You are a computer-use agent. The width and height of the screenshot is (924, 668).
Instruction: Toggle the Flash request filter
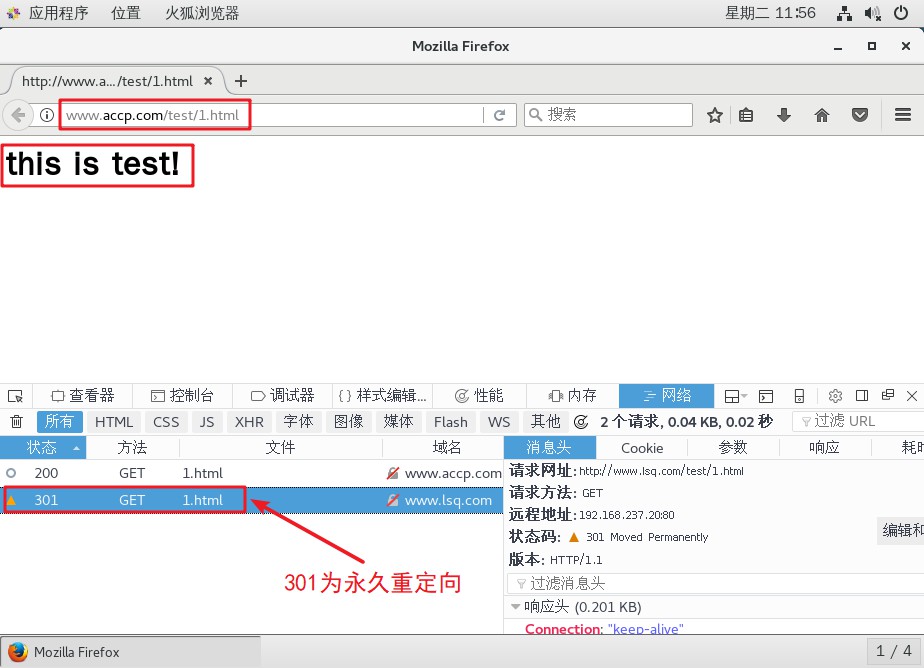pos(451,422)
